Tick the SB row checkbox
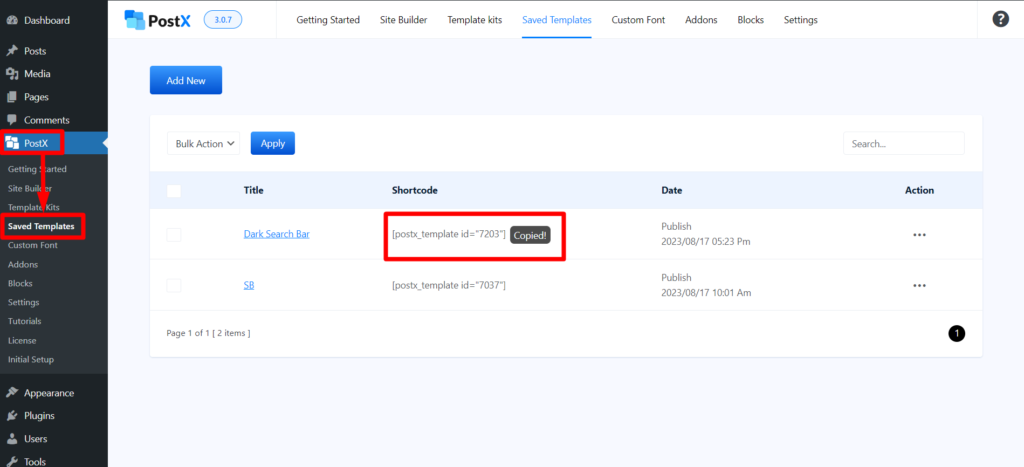This screenshot has height=467, width=1024. 174,285
